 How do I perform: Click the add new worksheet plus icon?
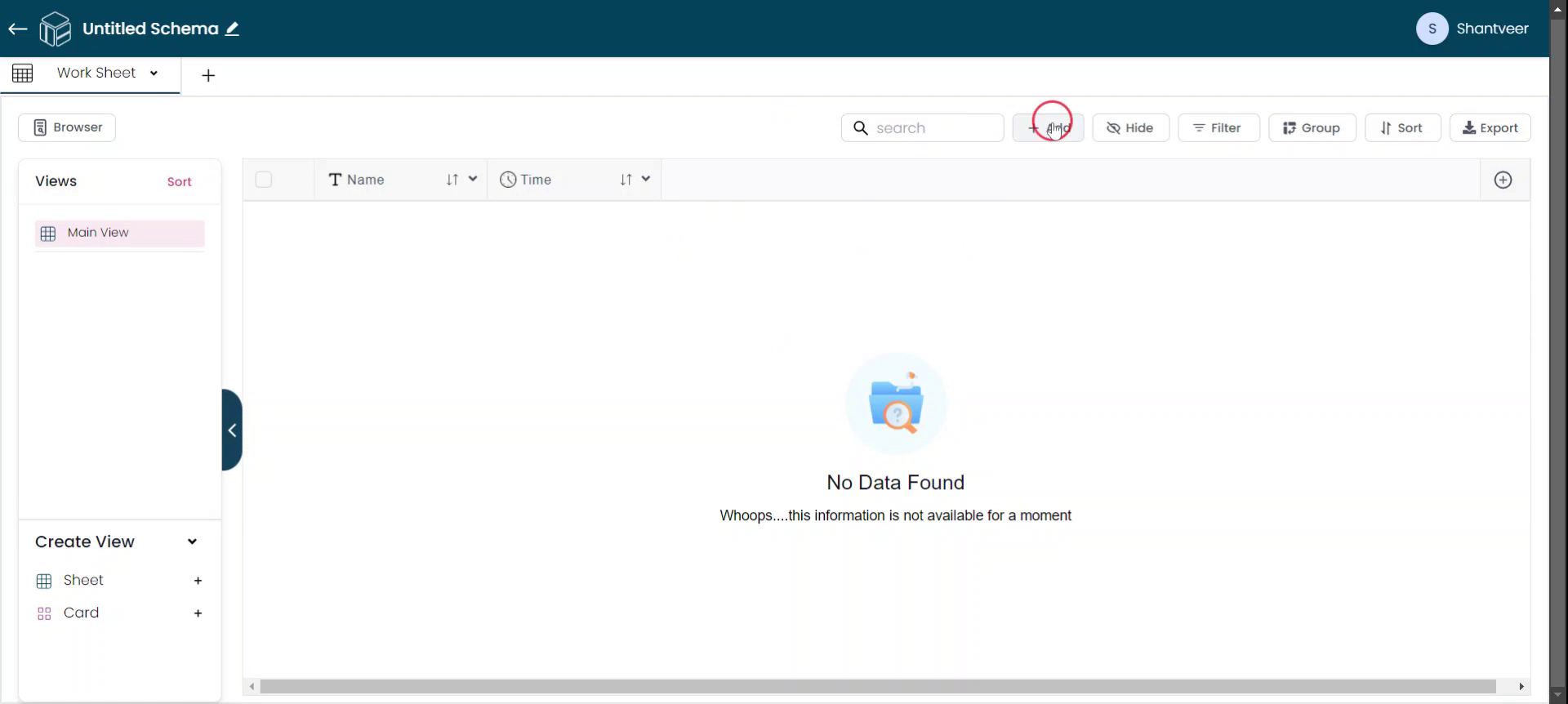pyautogui.click(x=208, y=76)
